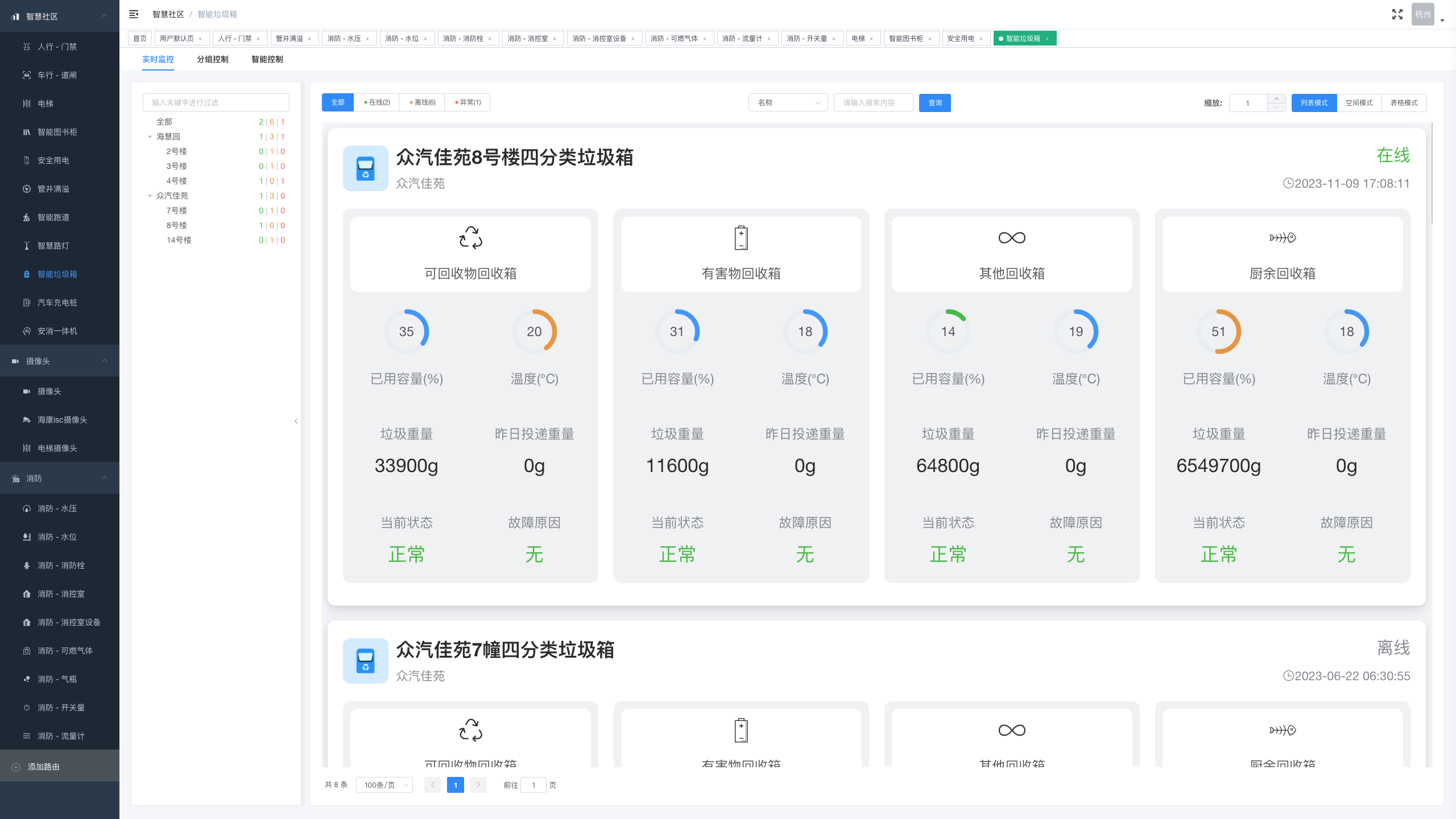Select 消防 - 流量计 sidebar icon
The height and width of the screenshot is (819, 1456).
pyautogui.click(x=27, y=736)
